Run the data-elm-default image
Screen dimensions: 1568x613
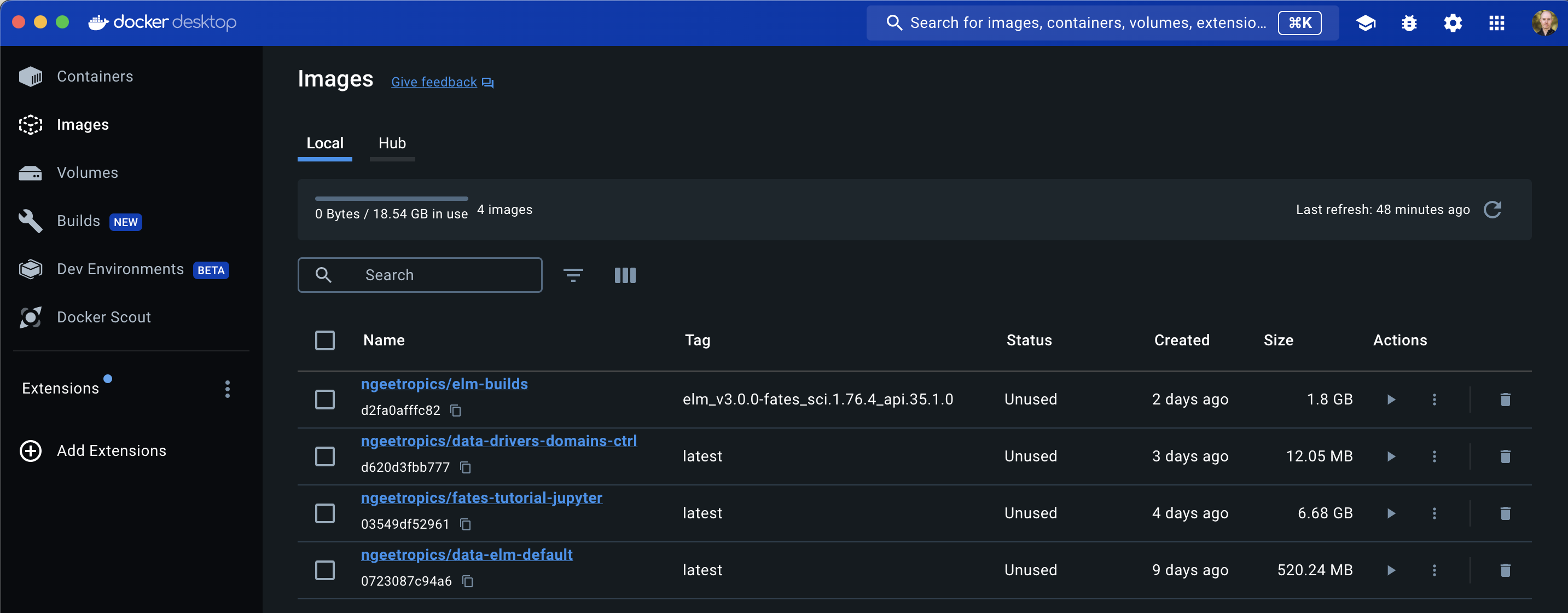[1391, 570]
